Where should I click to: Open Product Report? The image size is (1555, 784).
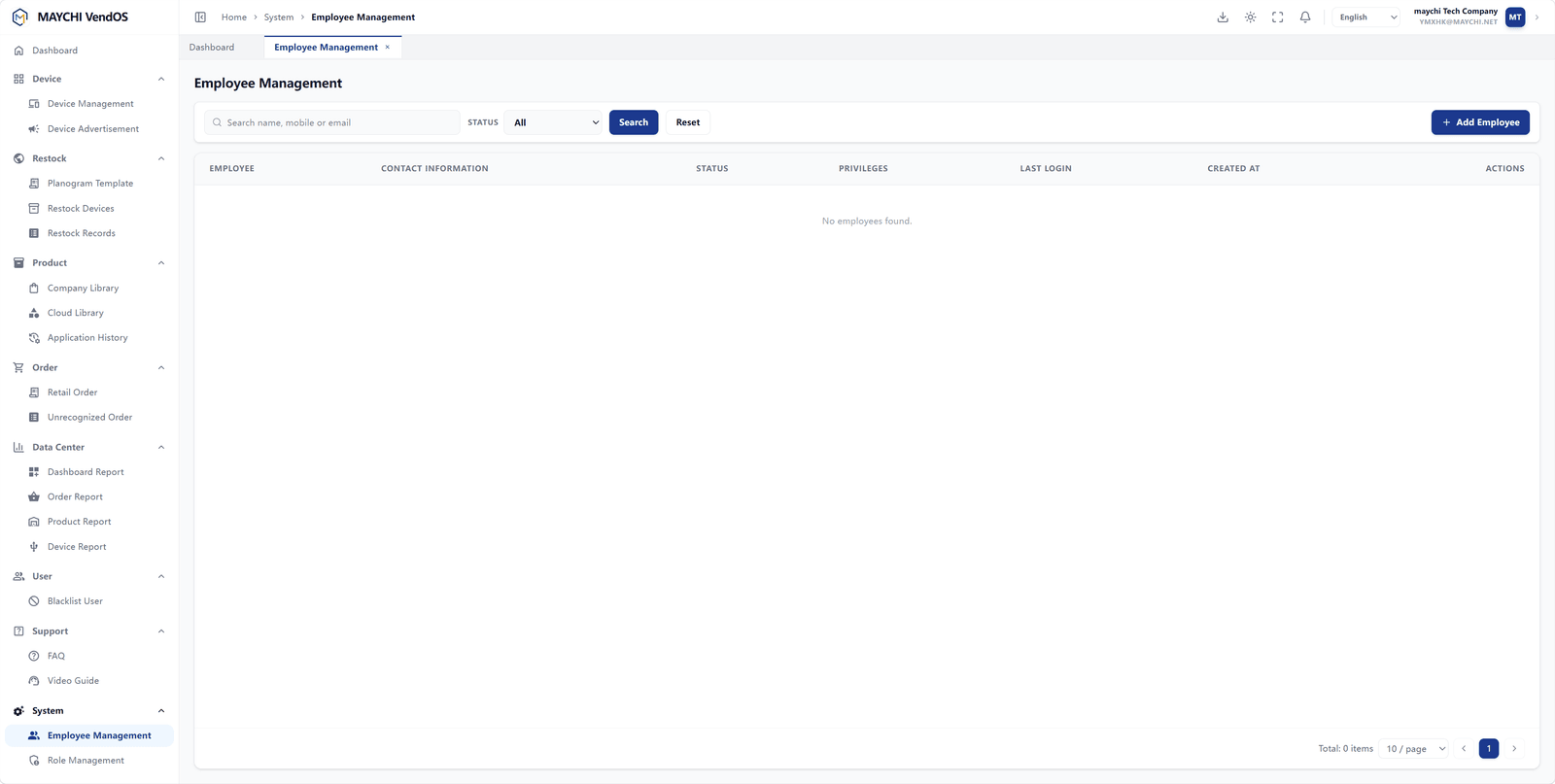click(89, 522)
